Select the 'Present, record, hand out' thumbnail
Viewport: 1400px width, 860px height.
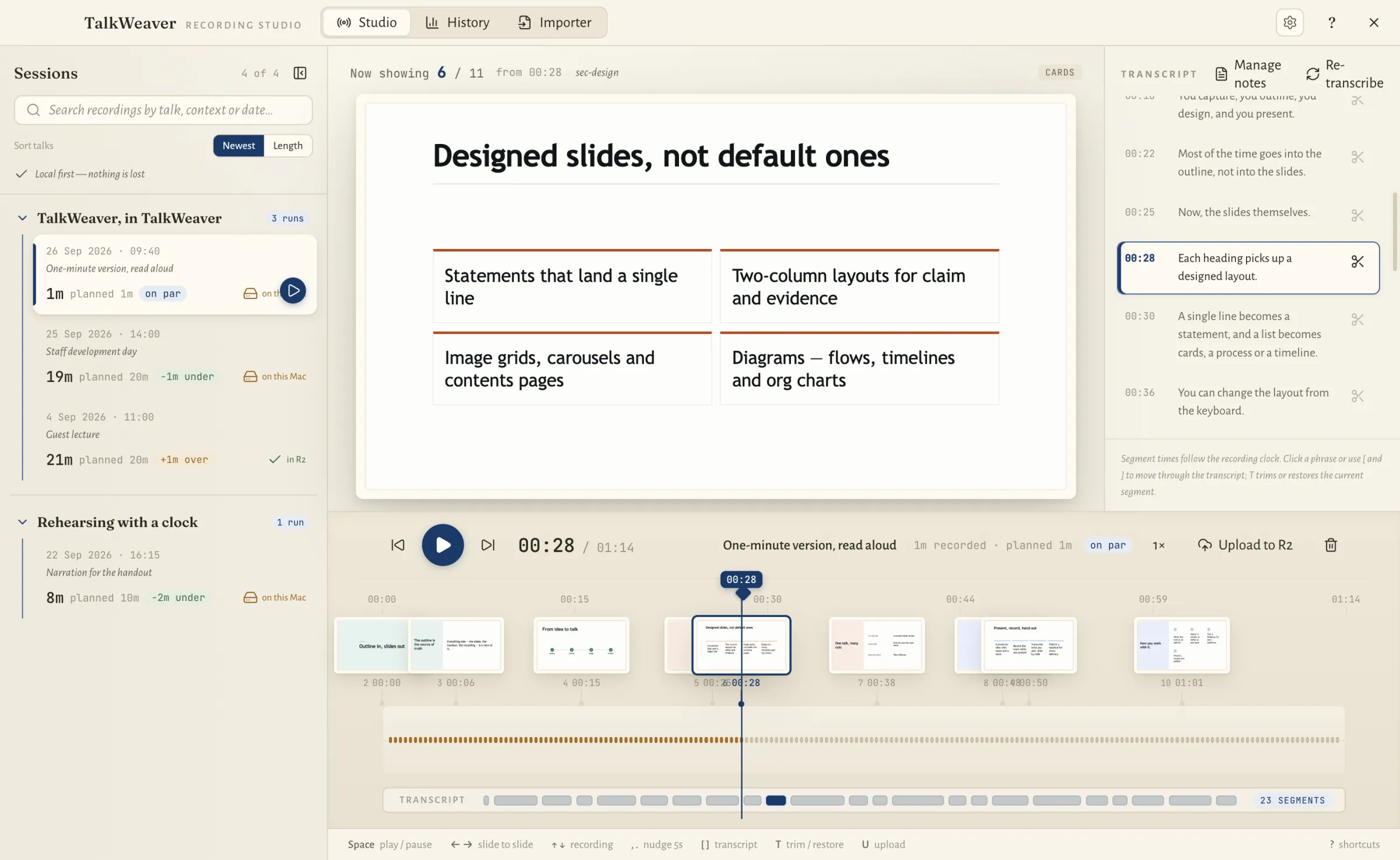click(1029, 645)
